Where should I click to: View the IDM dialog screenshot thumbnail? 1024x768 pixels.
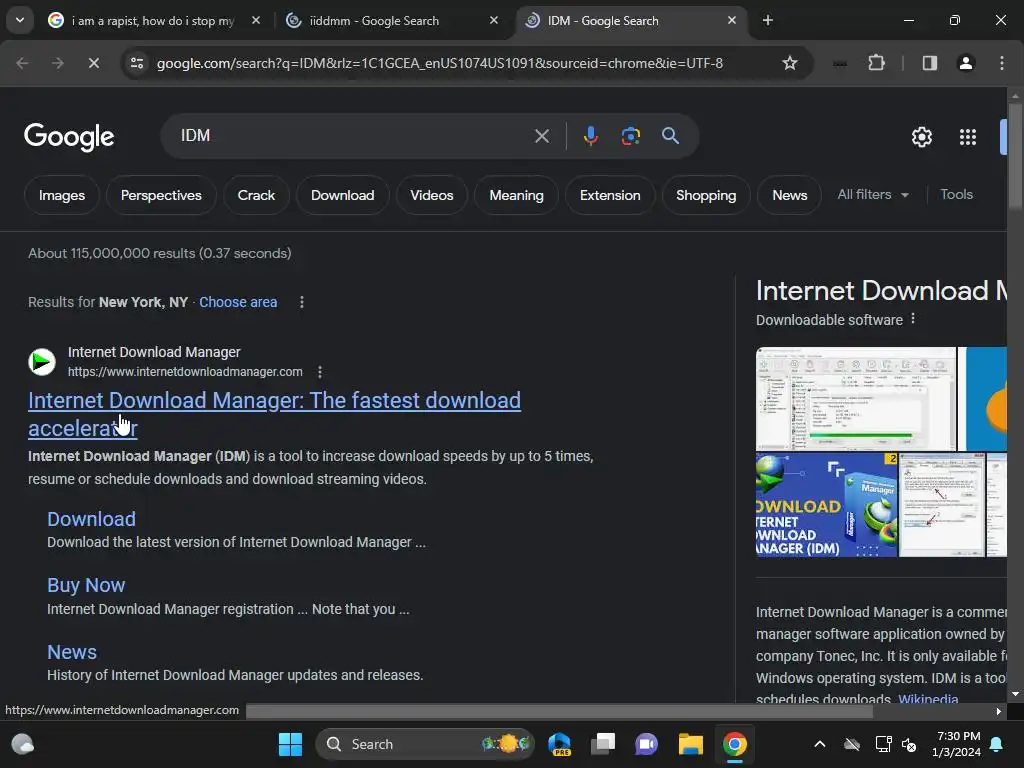pos(942,505)
